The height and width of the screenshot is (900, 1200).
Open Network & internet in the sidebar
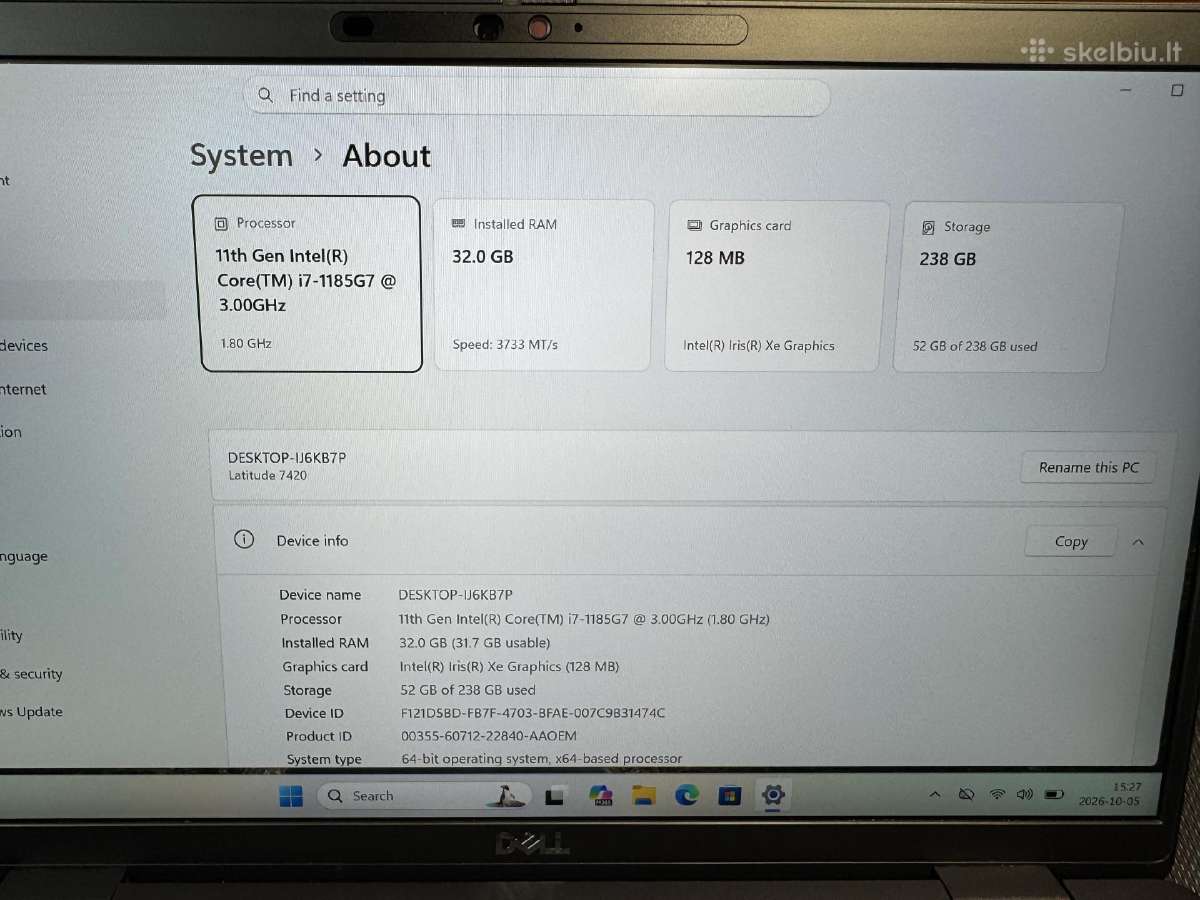[23, 390]
